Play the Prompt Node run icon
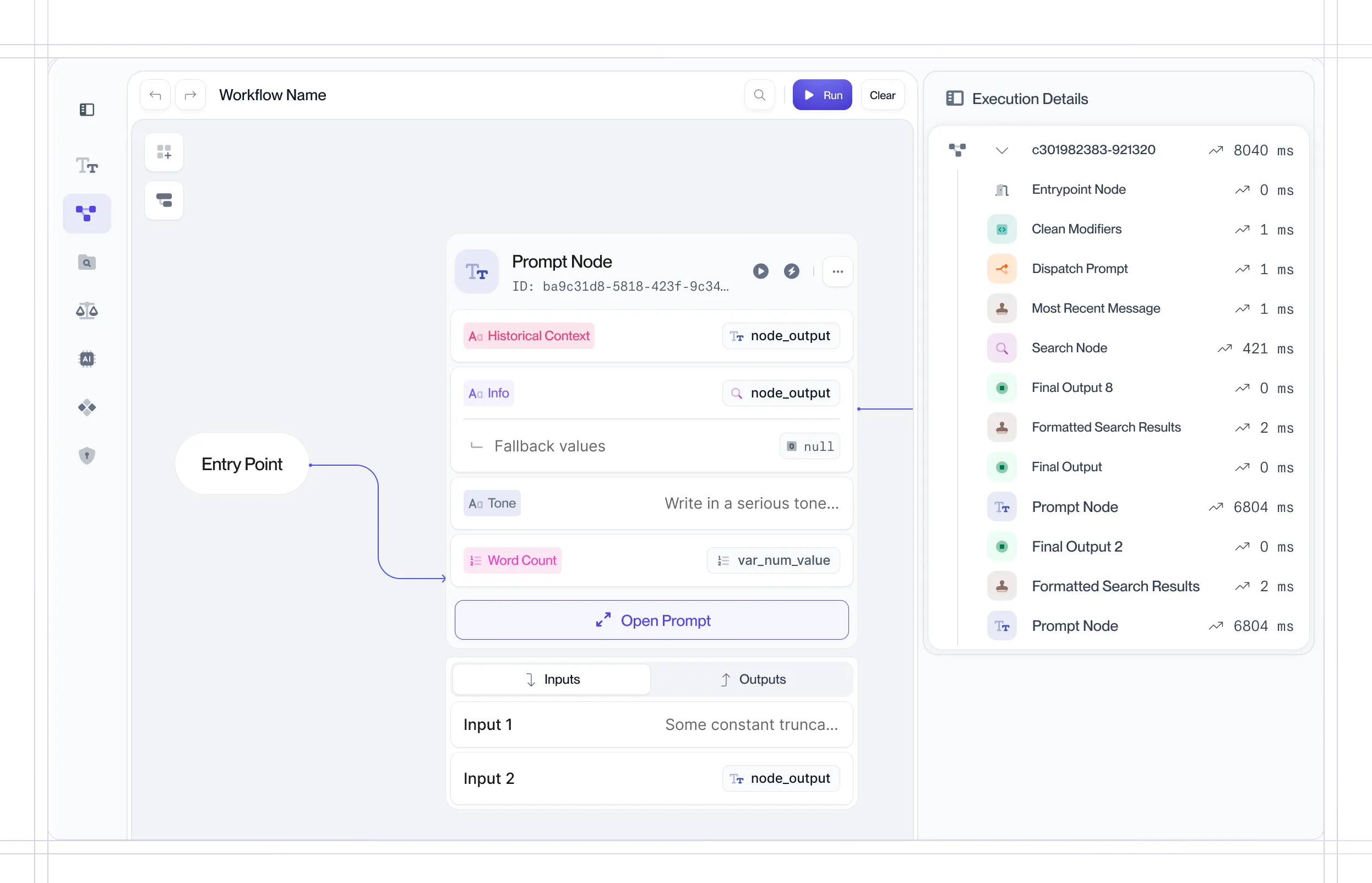This screenshot has height=883, width=1372. 760,271
